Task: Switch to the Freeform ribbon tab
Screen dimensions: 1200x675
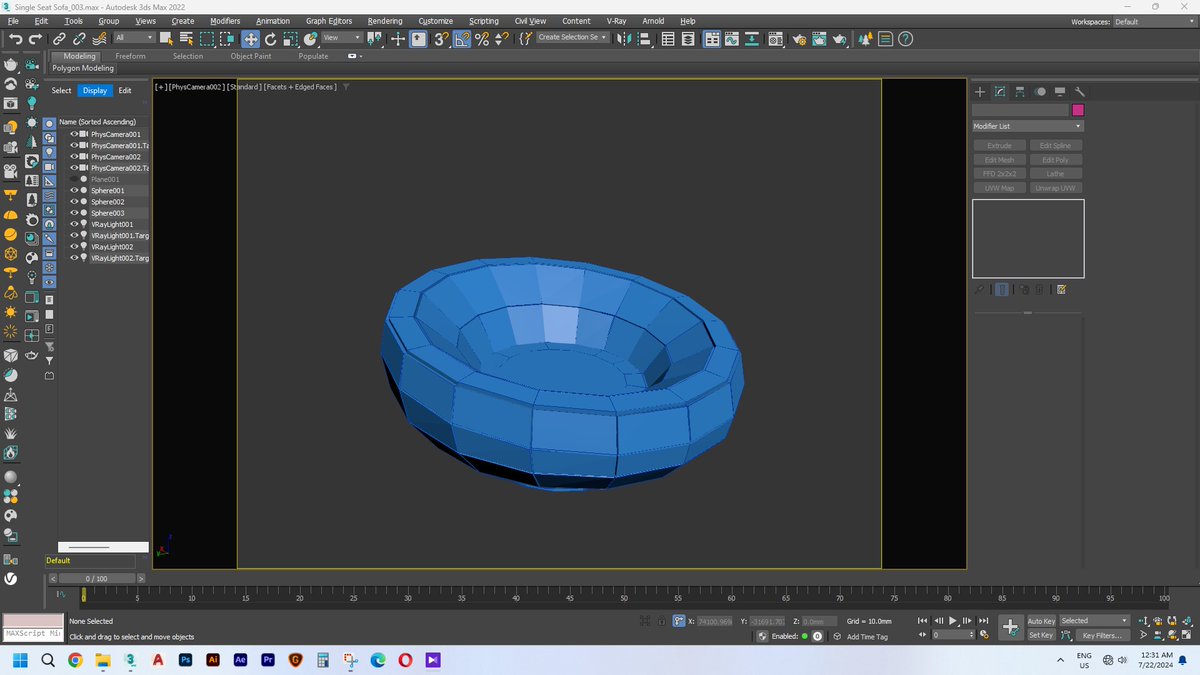Action: pos(130,56)
